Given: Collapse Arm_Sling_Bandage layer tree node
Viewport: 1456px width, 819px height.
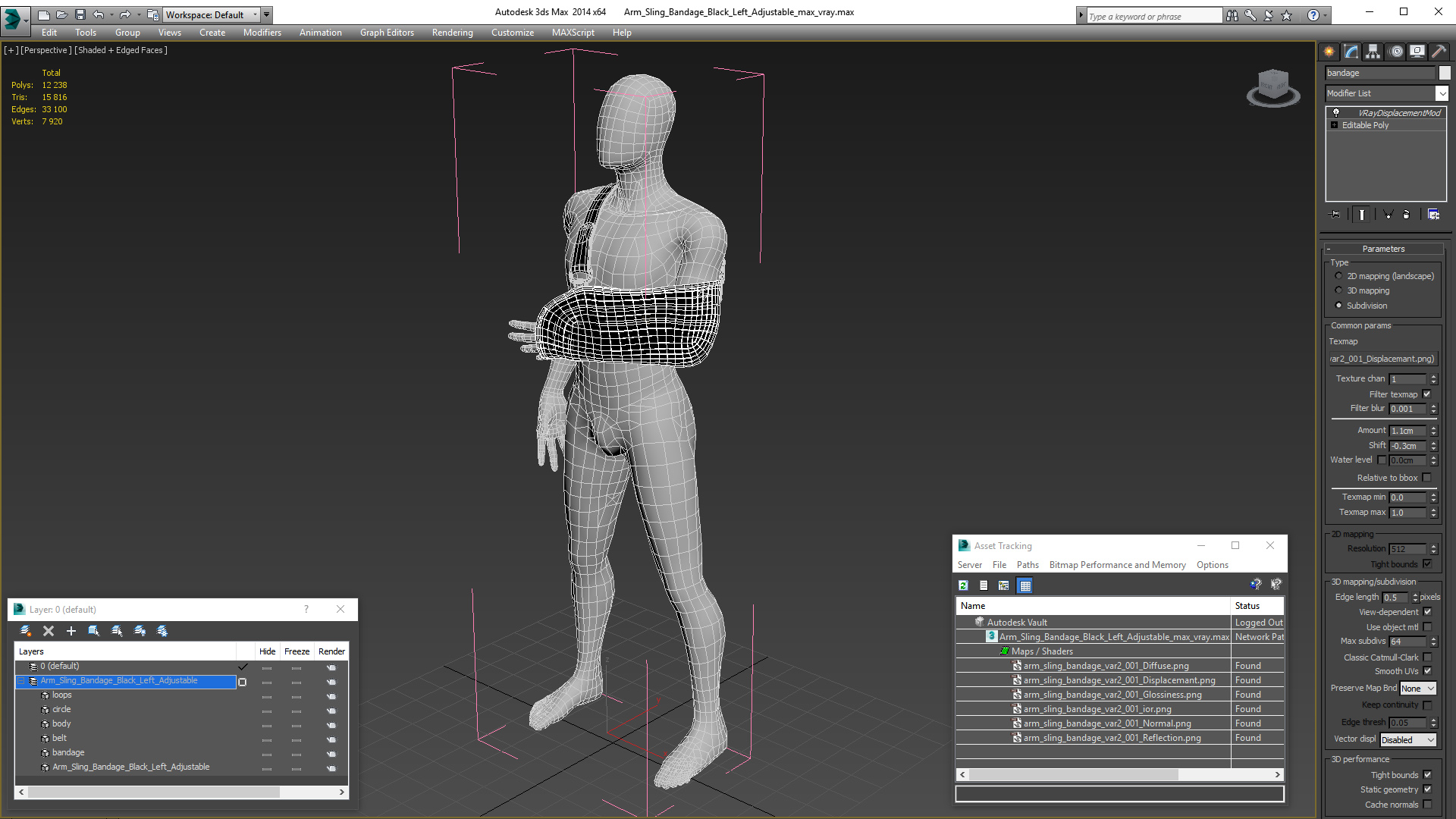Looking at the screenshot, I should (x=20, y=681).
